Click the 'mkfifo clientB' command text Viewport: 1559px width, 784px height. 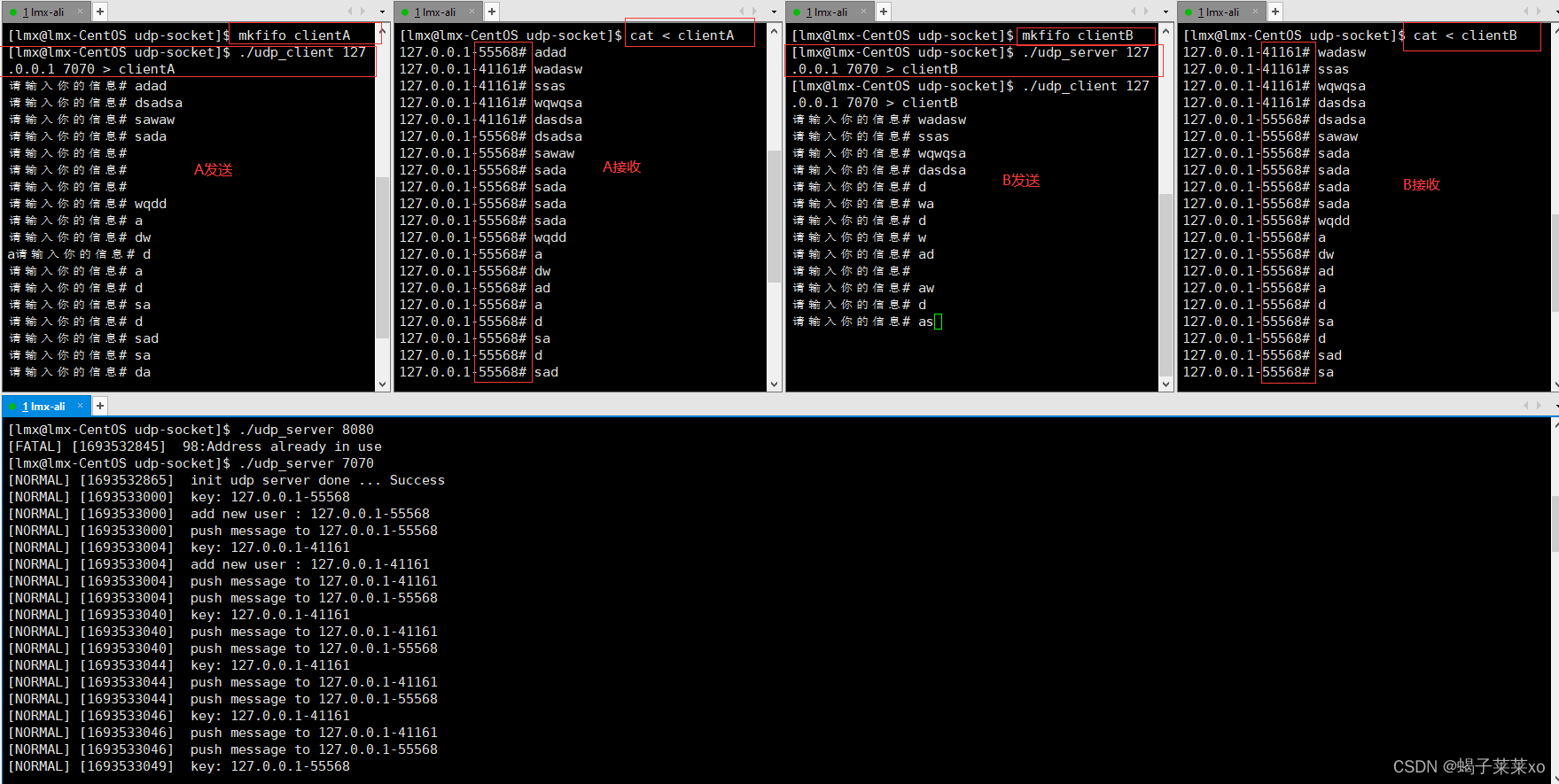tap(1078, 35)
